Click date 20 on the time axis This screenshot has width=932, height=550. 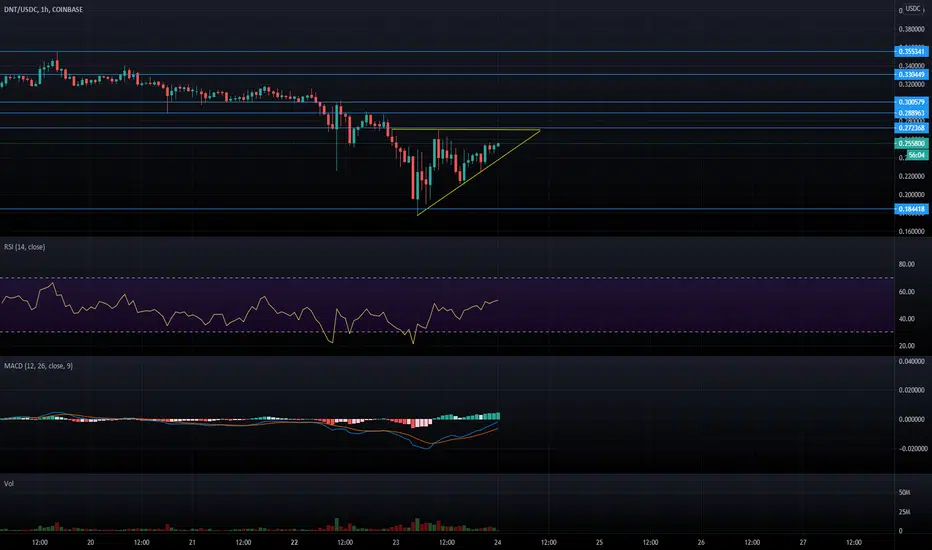90,542
